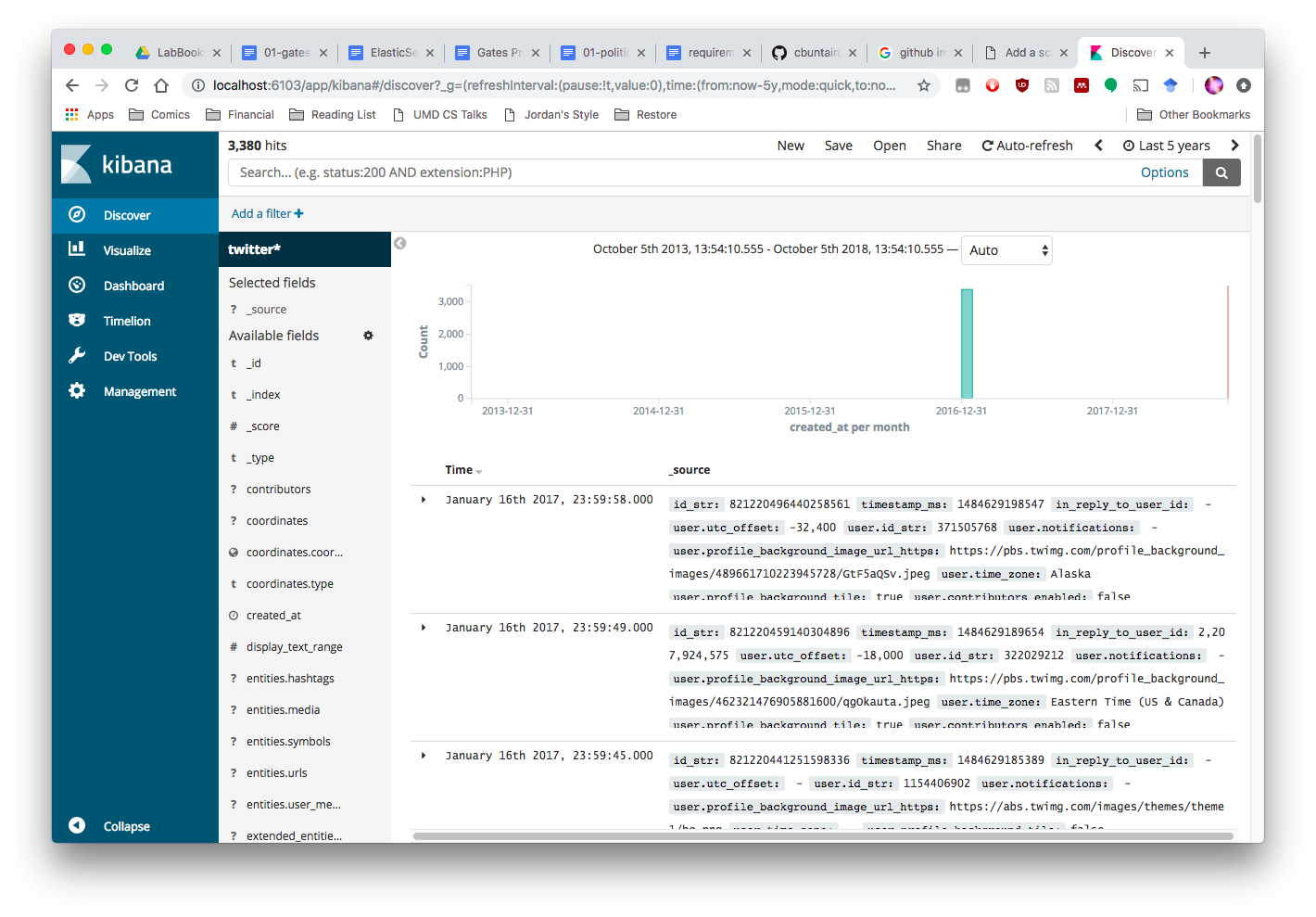Open the Auto-refresh settings
This screenshot has width=1316, height=917.
tap(1027, 146)
